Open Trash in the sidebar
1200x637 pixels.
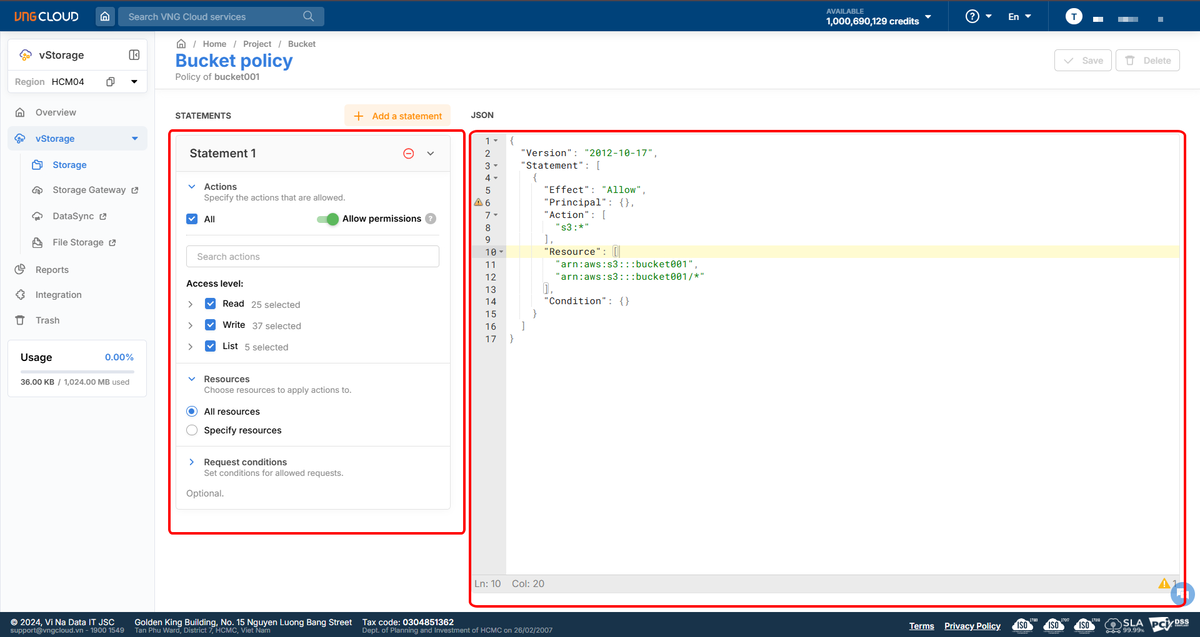[x=47, y=320]
